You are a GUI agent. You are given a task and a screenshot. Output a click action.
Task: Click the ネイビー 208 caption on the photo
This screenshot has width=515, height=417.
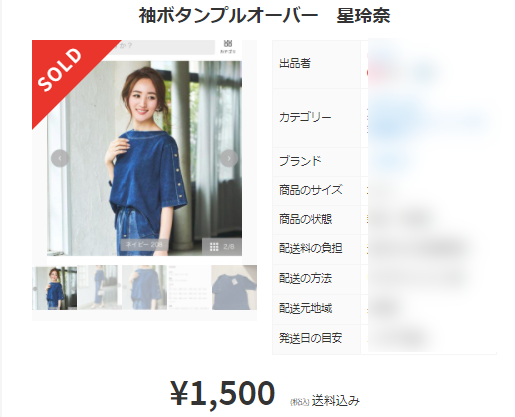[x=144, y=245]
